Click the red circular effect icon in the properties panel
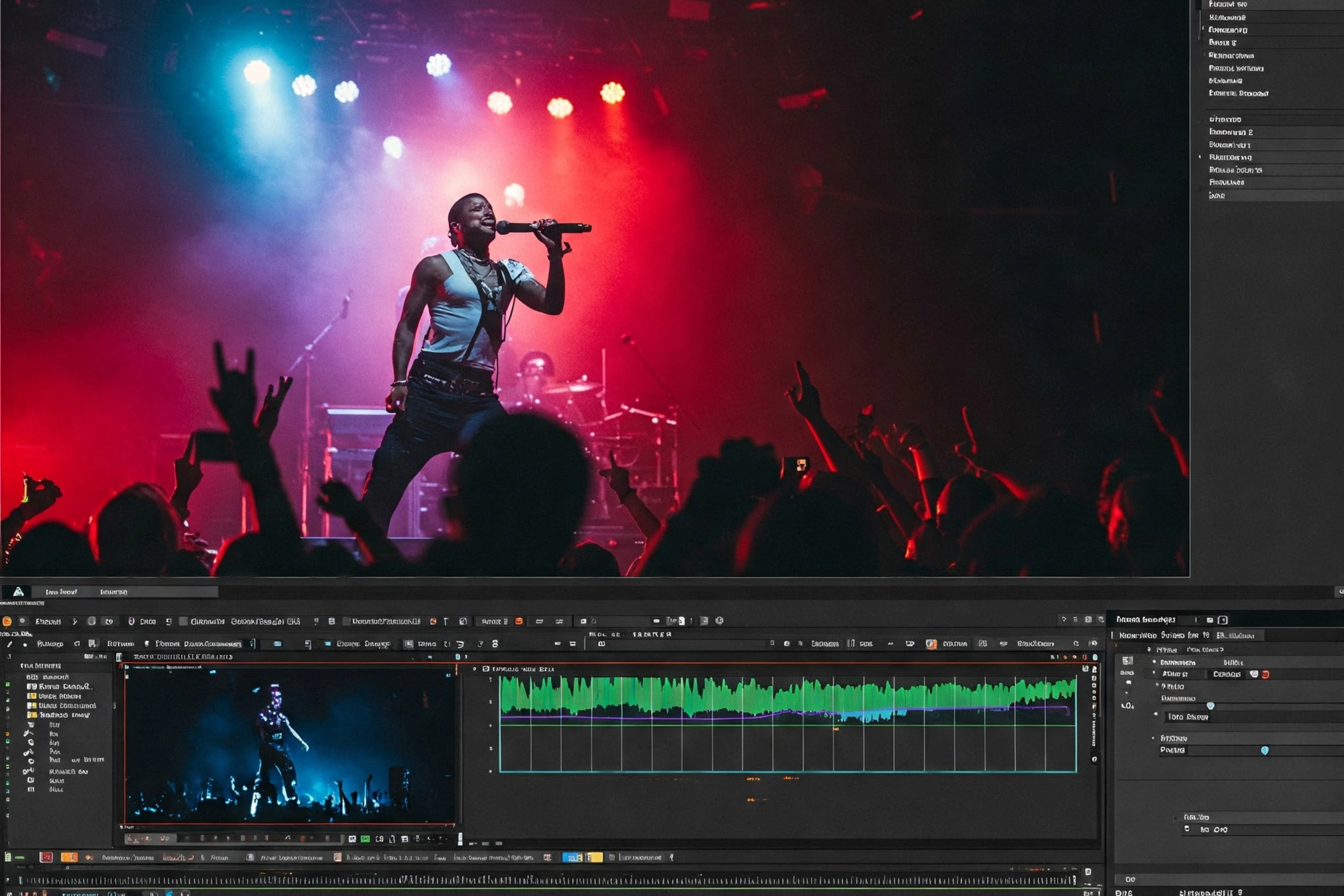Screen dimensions: 1344x896 (x=1267, y=675)
